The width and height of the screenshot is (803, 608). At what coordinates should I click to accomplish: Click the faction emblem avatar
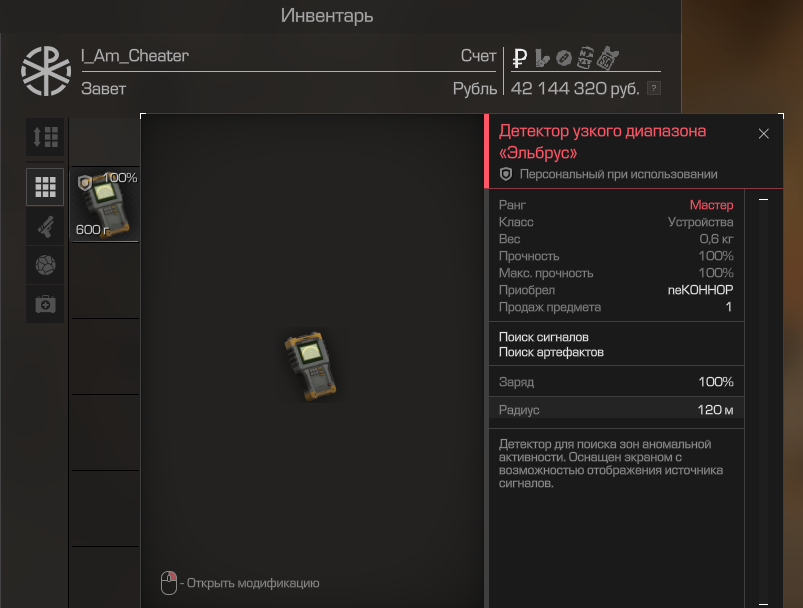click(x=46, y=71)
